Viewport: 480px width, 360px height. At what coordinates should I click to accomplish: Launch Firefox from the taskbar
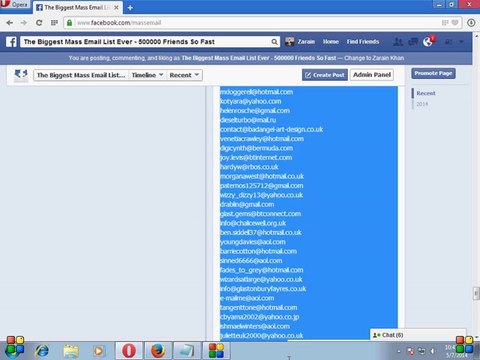(x=158, y=351)
